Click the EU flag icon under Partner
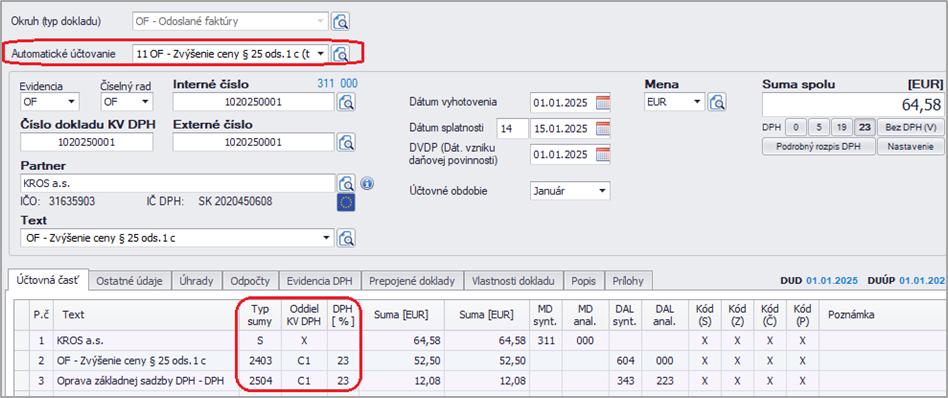 click(346, 203)
